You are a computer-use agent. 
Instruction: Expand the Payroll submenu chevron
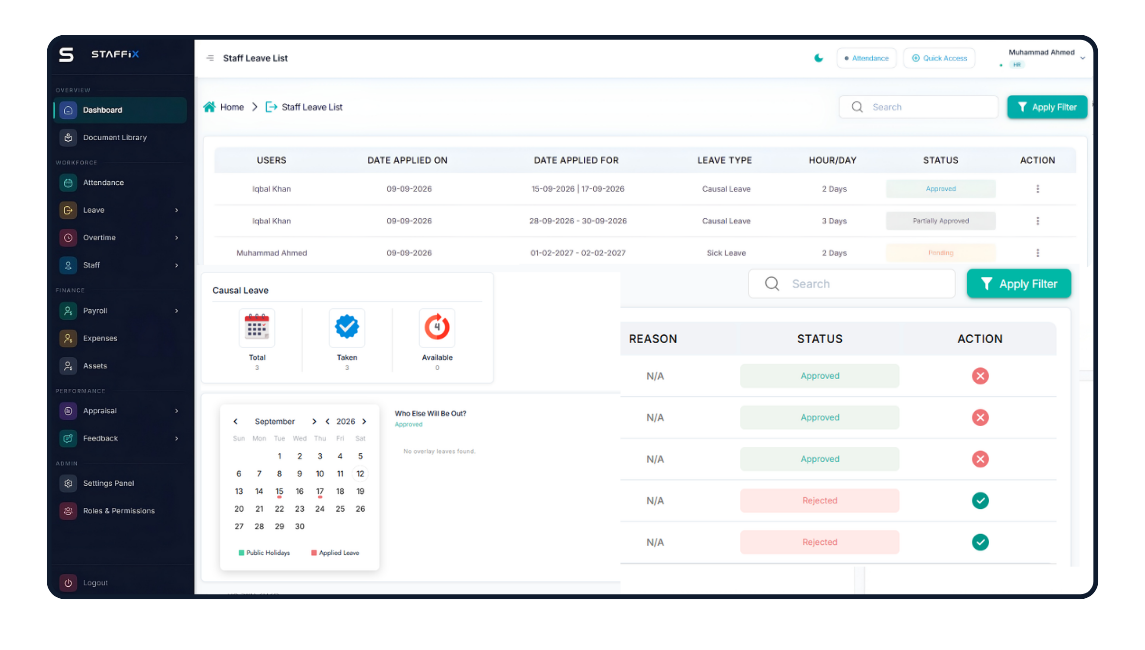pos(177,311)
